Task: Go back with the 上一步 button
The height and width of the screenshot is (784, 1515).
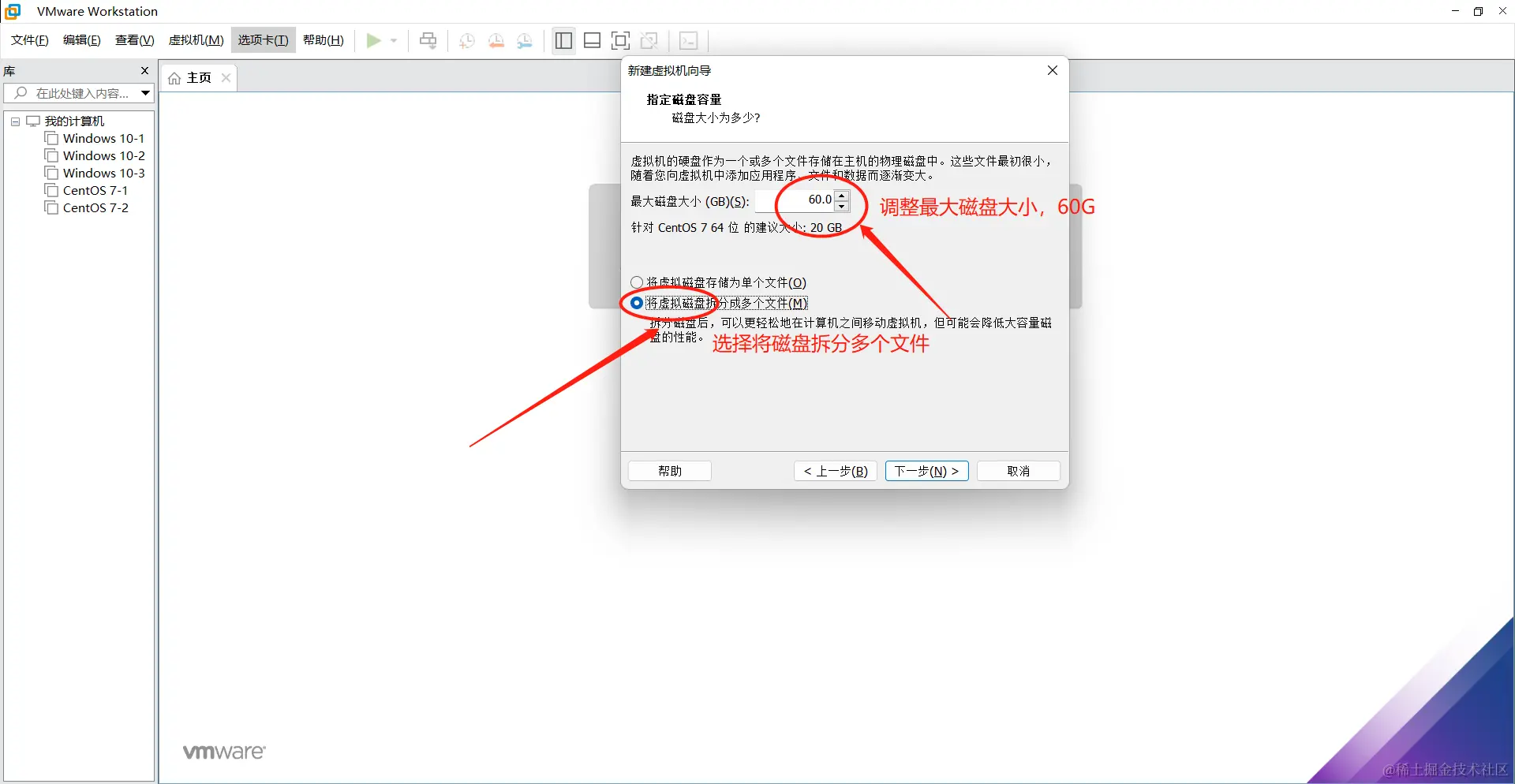Action: point(836,471)
